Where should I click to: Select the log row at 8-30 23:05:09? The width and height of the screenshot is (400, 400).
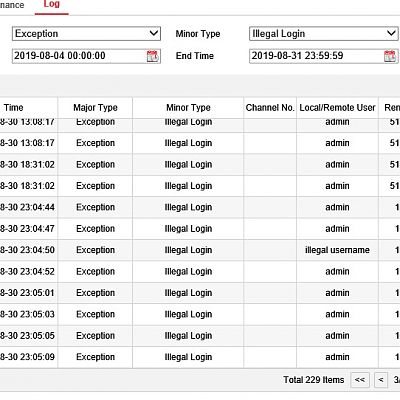pos(200,357)
